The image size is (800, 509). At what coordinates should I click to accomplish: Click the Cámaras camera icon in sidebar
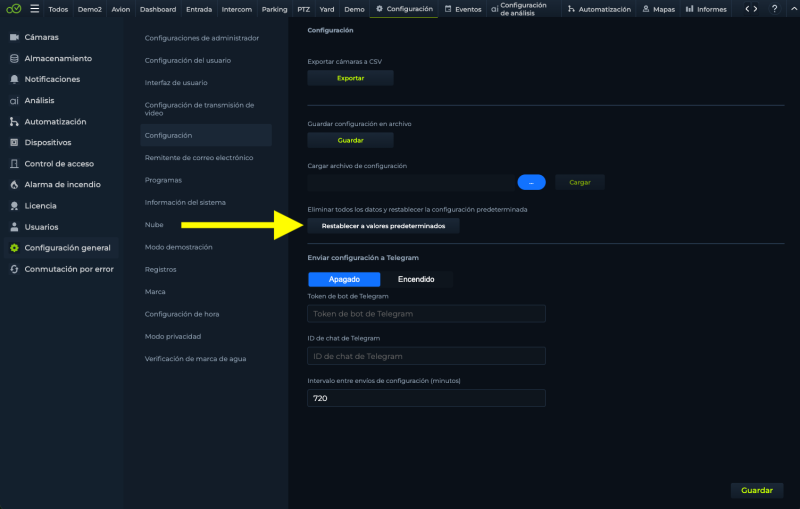[14, 37]
